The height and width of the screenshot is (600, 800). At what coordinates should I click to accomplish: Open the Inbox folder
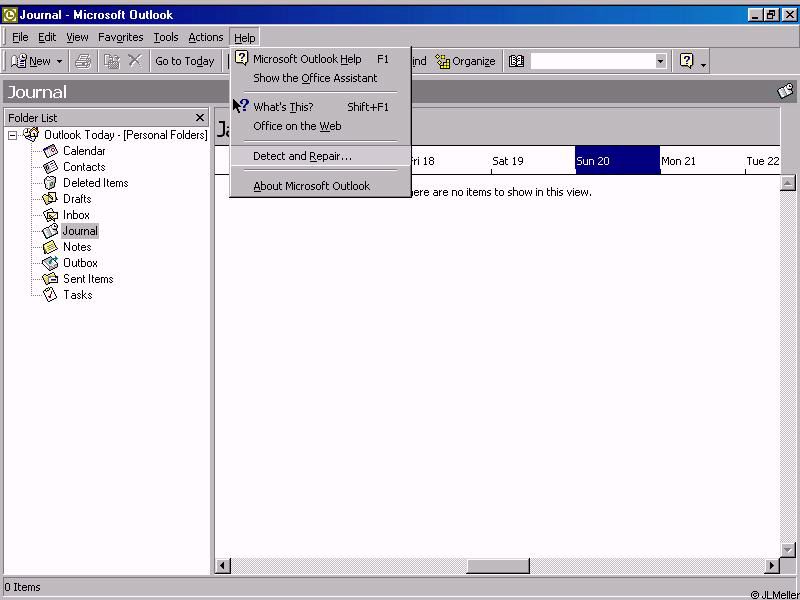click(x=76, y=215)
